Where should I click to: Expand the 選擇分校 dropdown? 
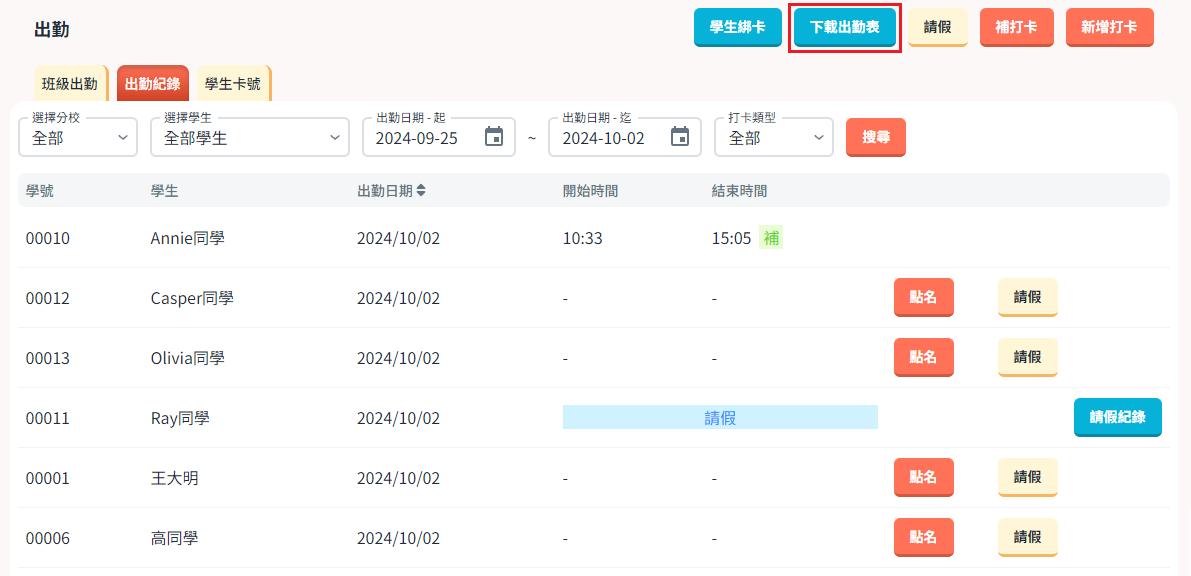[78, 138]
